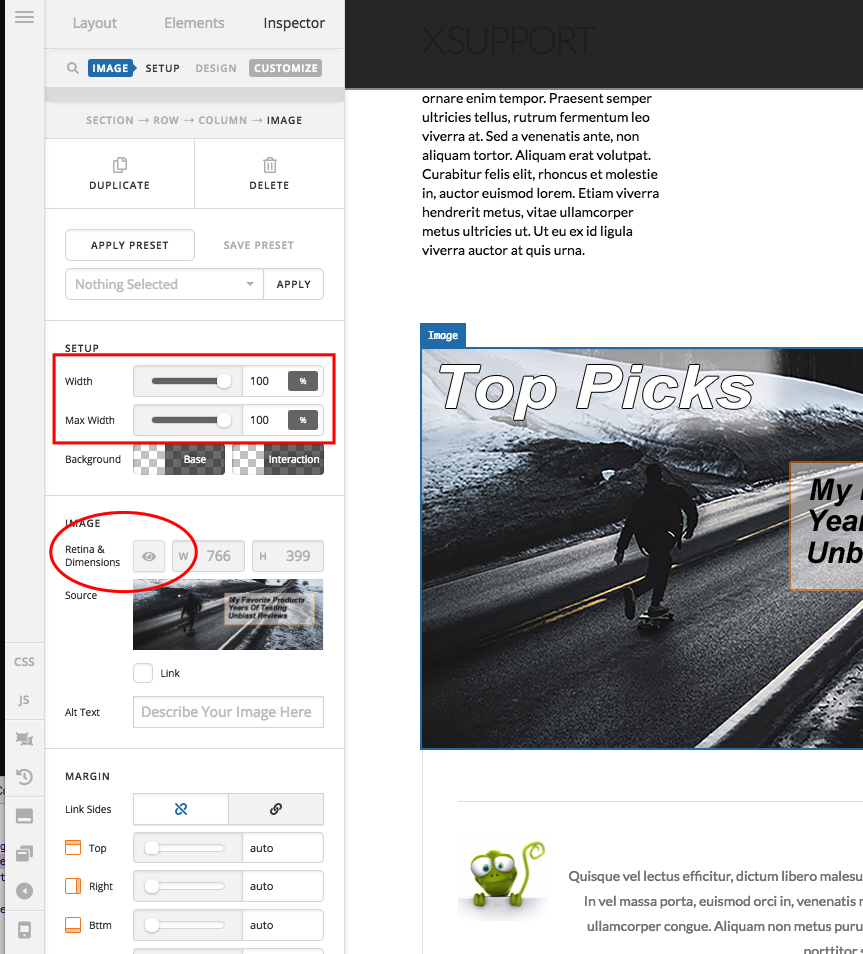This screenshot has height=954, width=863.
Task: Open the CSS editor in sidebar
Action: point(24,662)
